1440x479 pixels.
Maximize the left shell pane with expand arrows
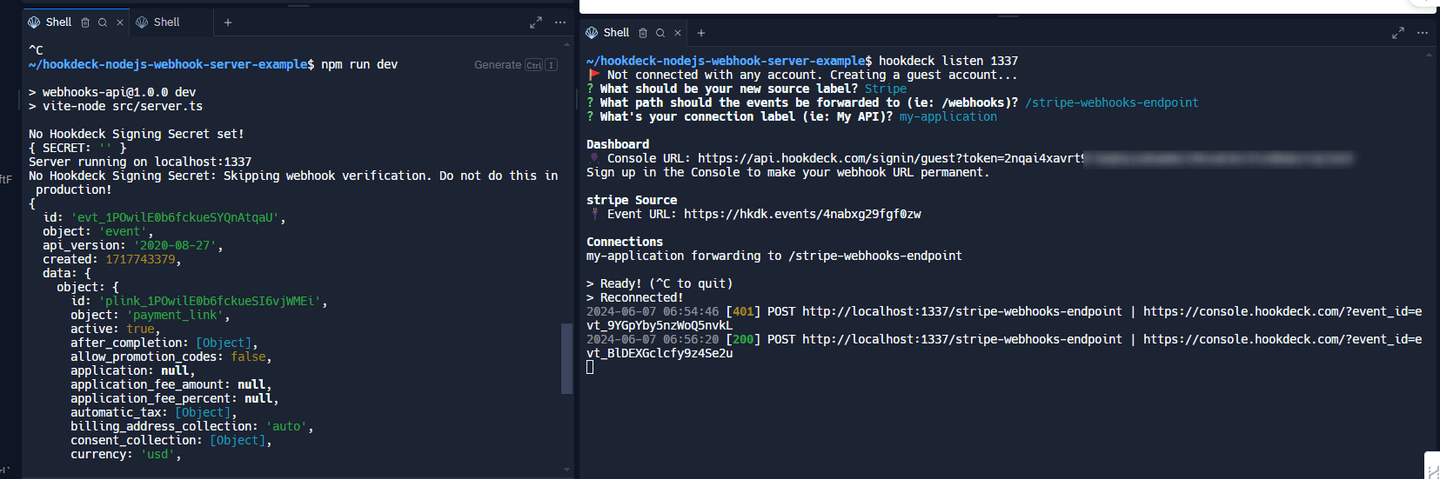tap(536, 22)
